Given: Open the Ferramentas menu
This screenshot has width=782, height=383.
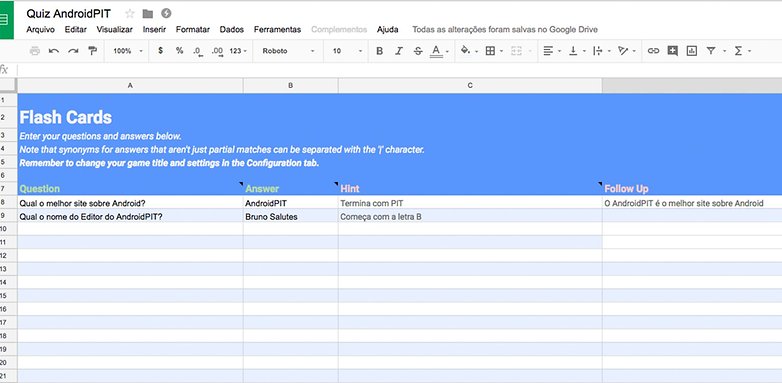Looking at the screenshot, I should pyautogui.click(x=277, y=29).
